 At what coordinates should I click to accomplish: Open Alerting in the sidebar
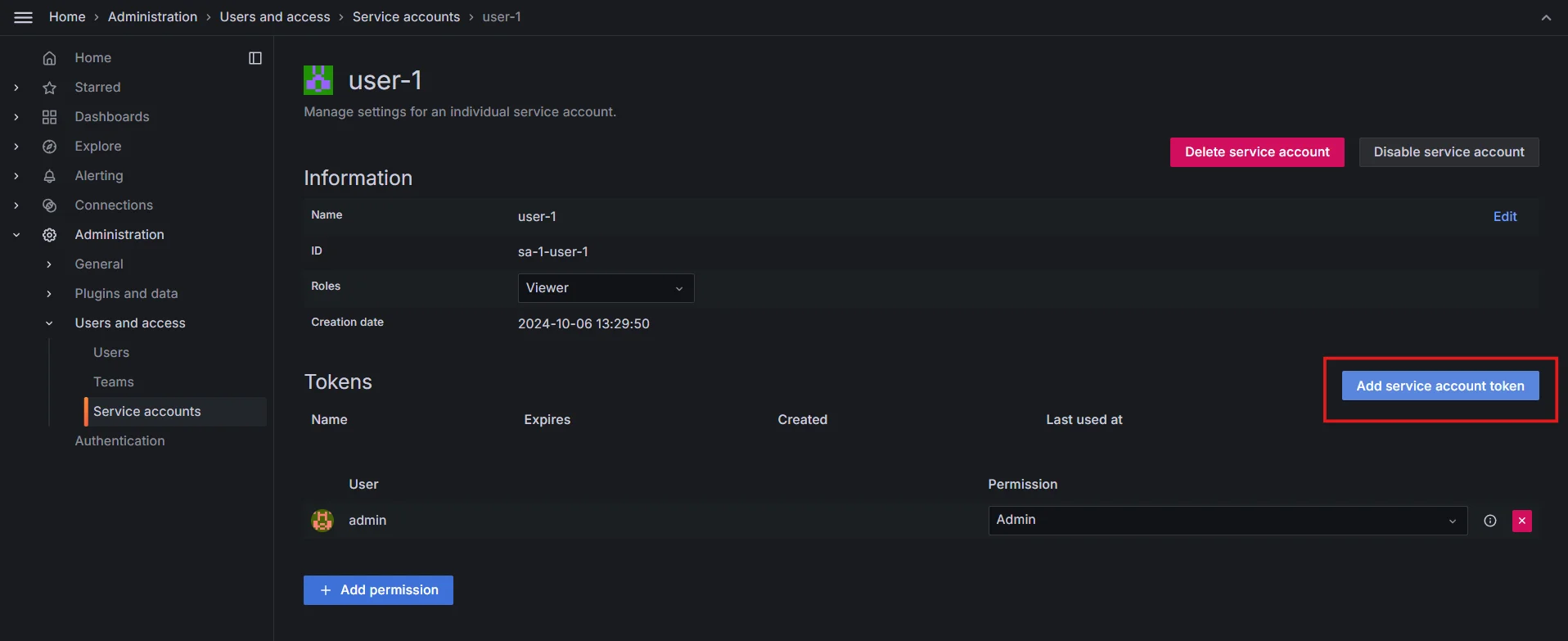99,176
